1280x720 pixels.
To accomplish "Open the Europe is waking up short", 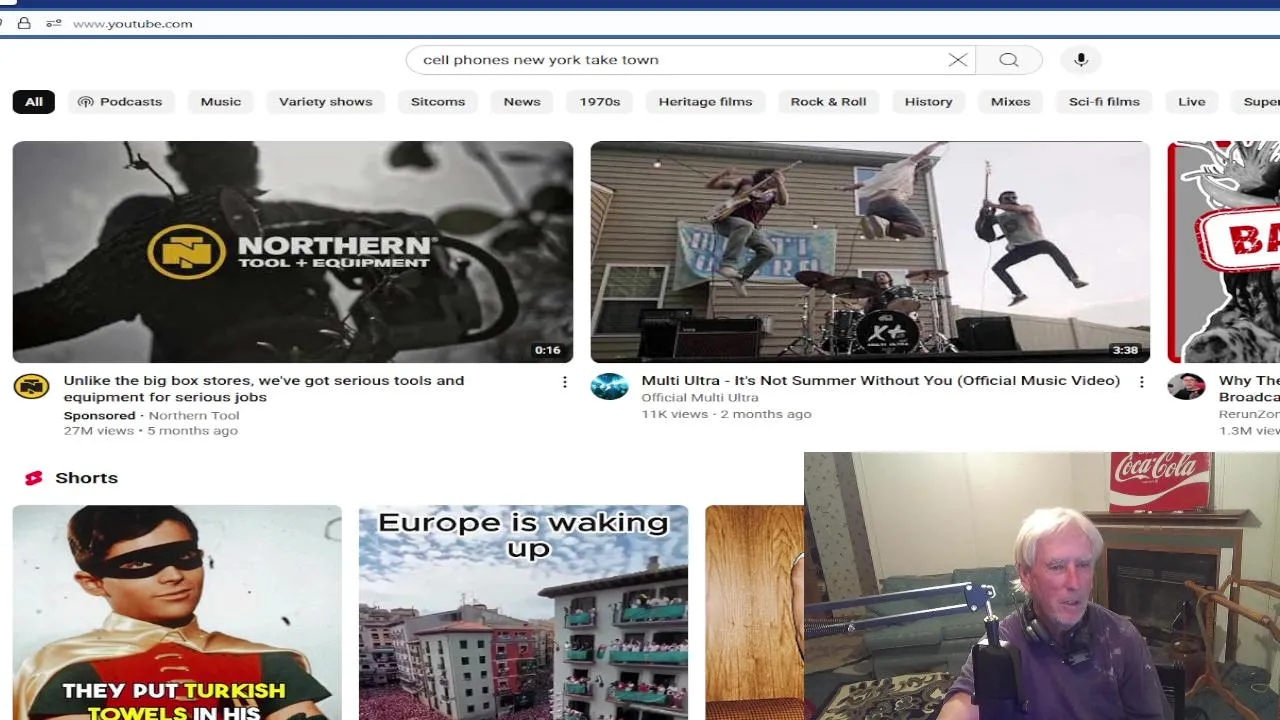I will (524, 612).
